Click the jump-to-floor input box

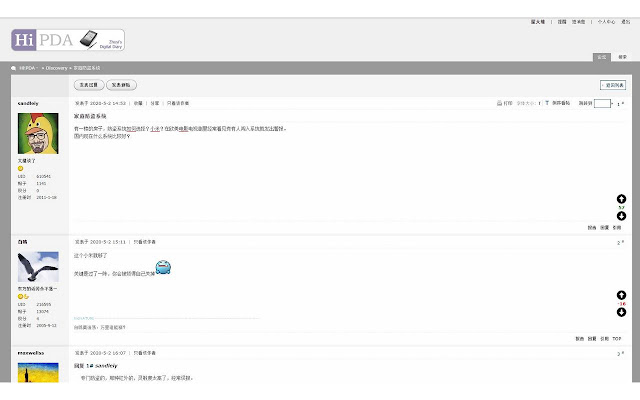point(602,103)
